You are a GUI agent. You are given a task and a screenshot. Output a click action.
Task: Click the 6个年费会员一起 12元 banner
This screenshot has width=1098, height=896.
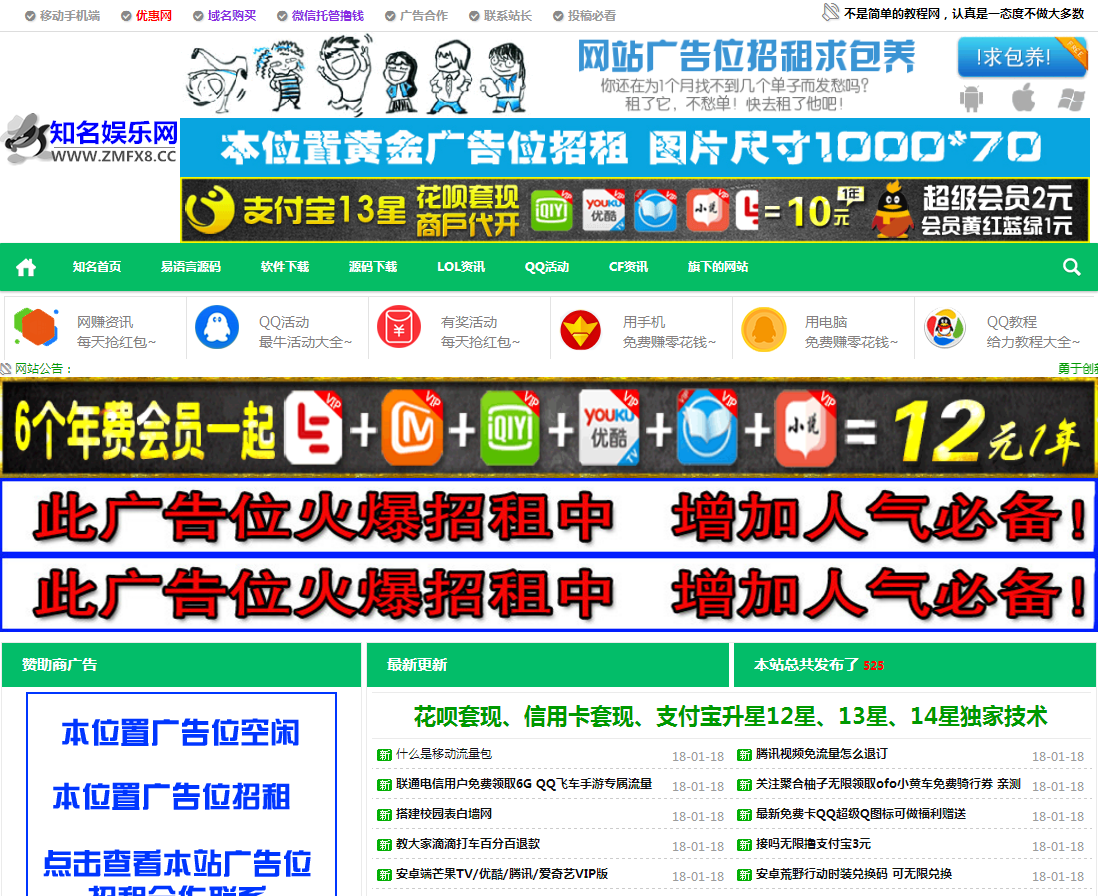pyautogui.click(x=549, y=428)
